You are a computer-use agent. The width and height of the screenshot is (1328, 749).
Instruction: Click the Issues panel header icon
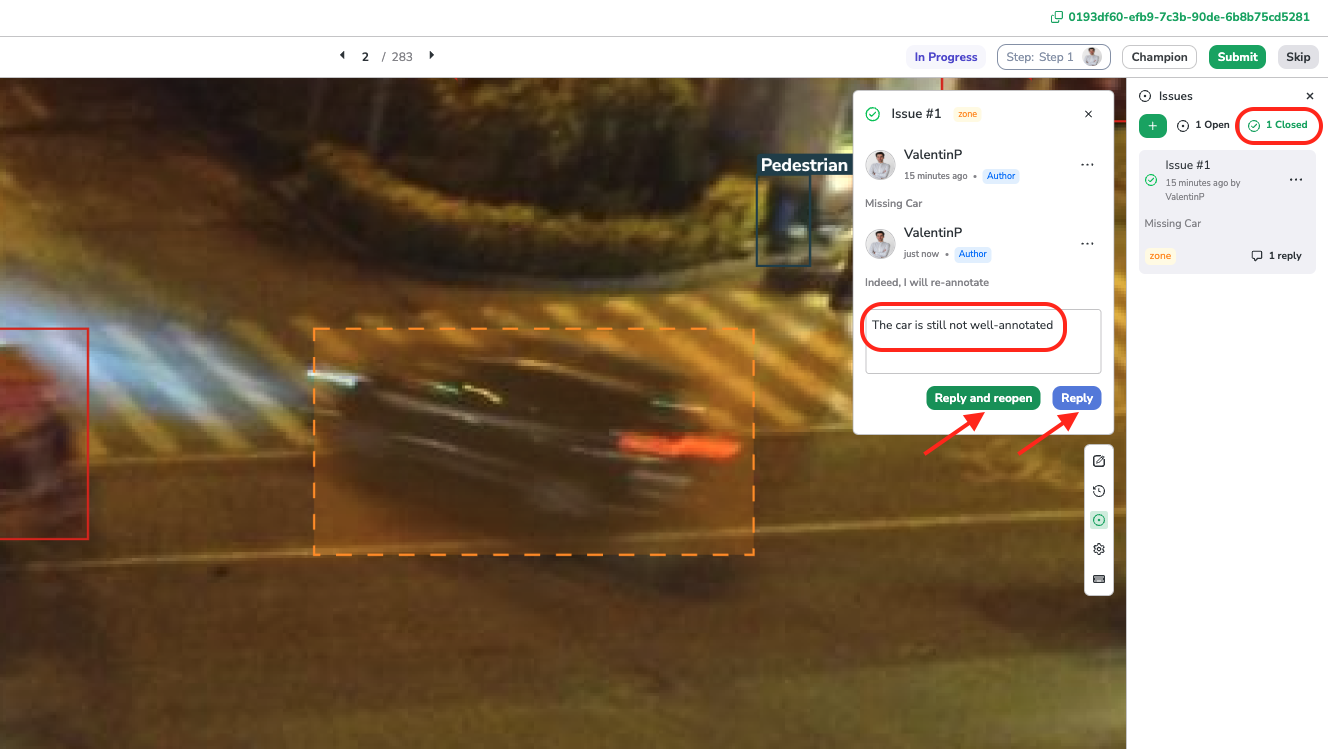[x=1145, y=96]
